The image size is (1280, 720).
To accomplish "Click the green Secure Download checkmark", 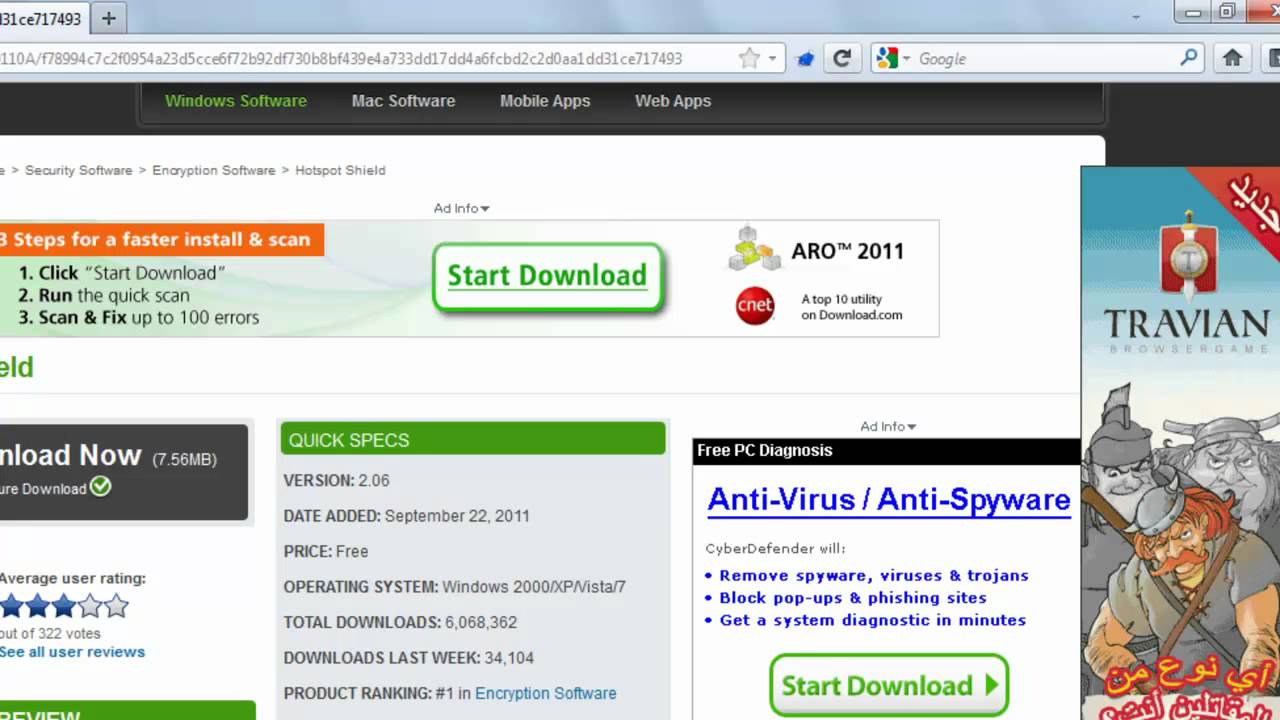I will (x=100, y=487).
